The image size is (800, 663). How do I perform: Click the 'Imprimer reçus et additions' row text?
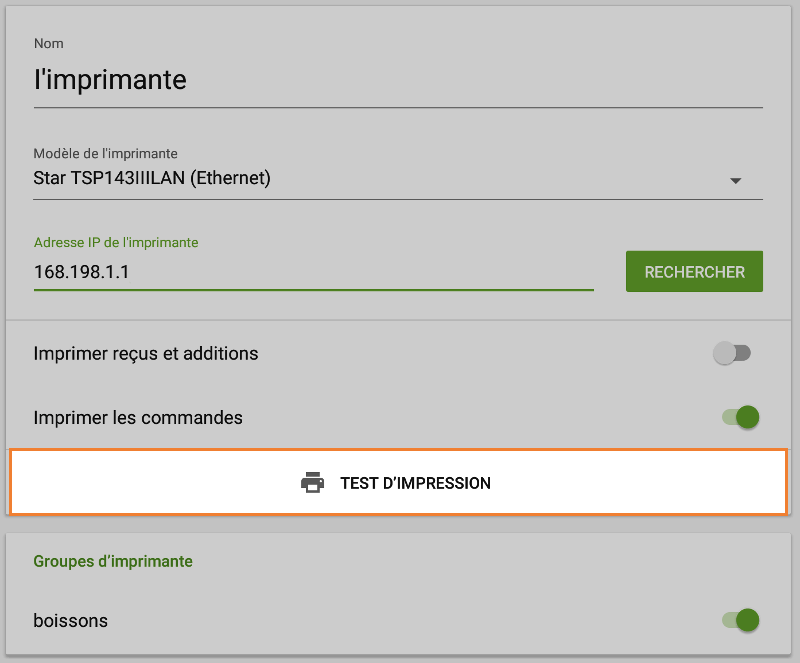point(146,353)
